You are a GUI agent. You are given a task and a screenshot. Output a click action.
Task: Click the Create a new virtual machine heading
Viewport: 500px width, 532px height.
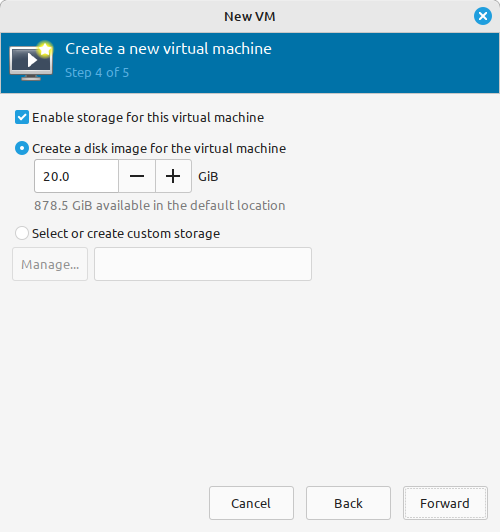coord(169,49)
